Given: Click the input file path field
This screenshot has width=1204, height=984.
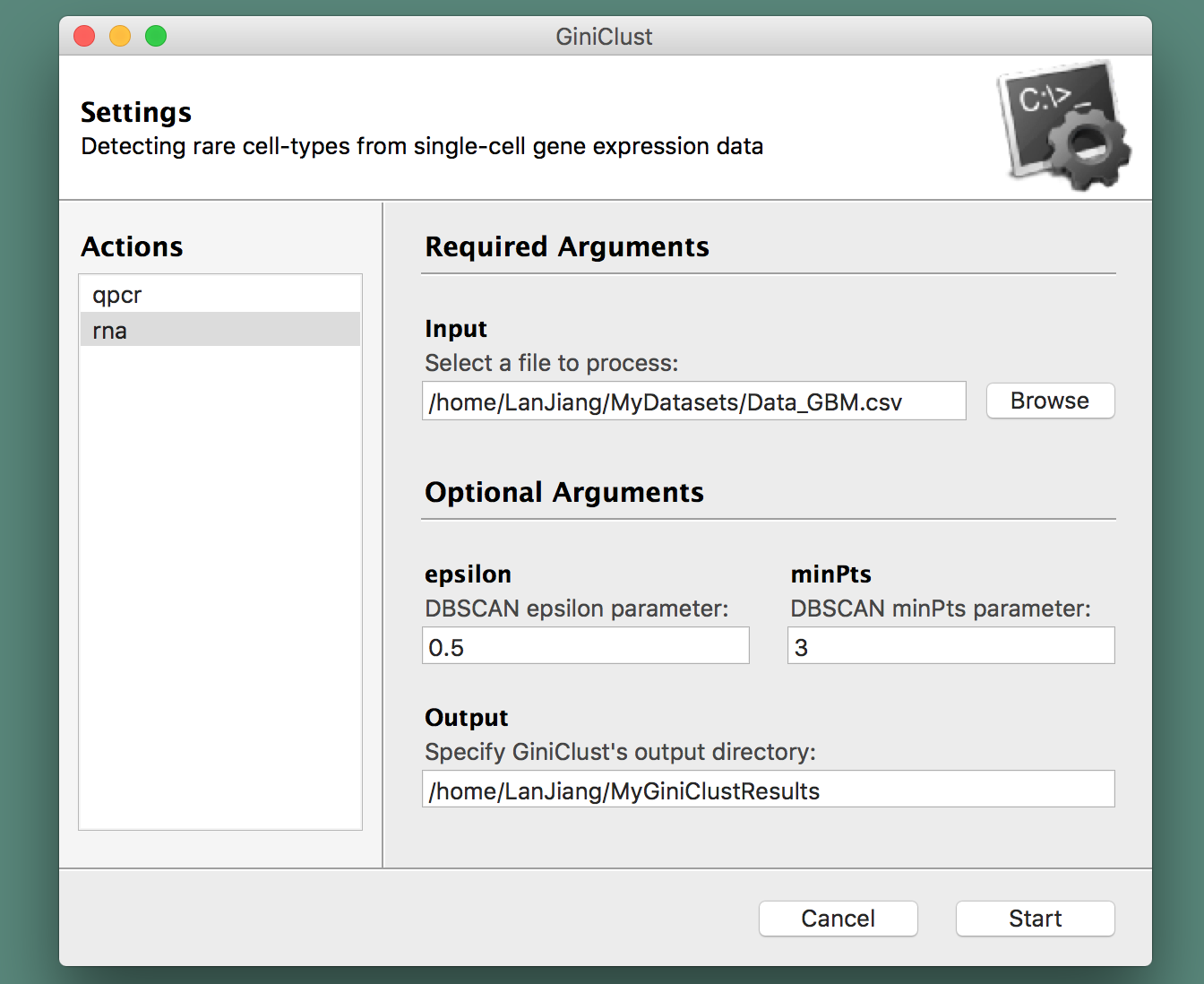Looking at the screenshot, I should pyautogui.click(x=693, y=401).
